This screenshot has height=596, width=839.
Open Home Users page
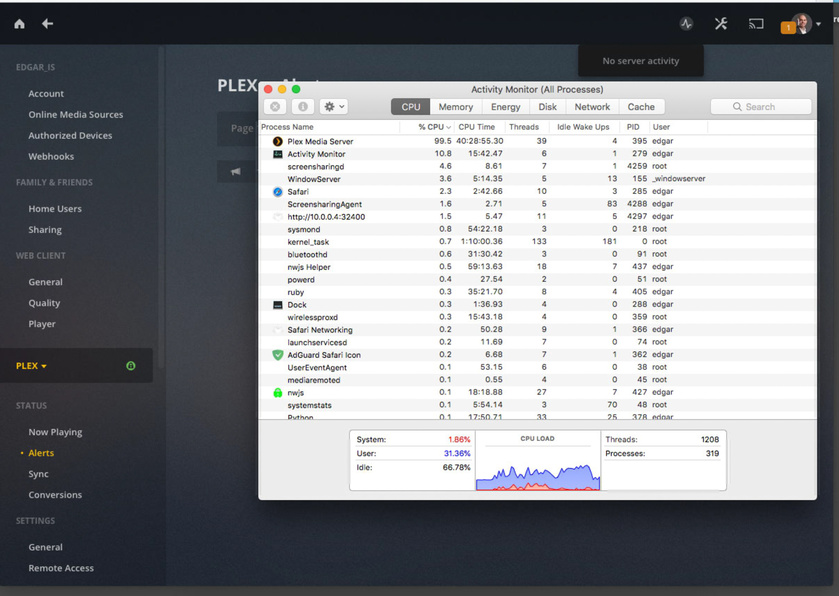point(55,209)
